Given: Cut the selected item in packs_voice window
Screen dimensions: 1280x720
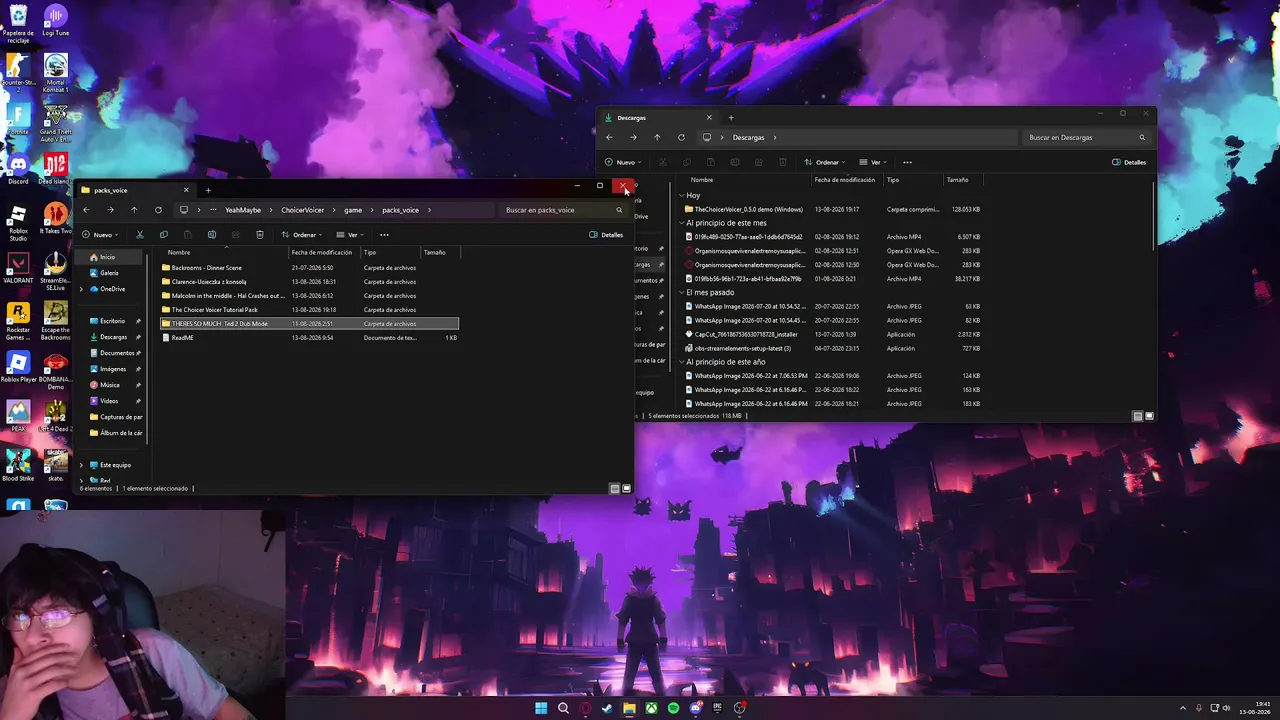Looking at the screenshot, I should click(x=140, y=235).
